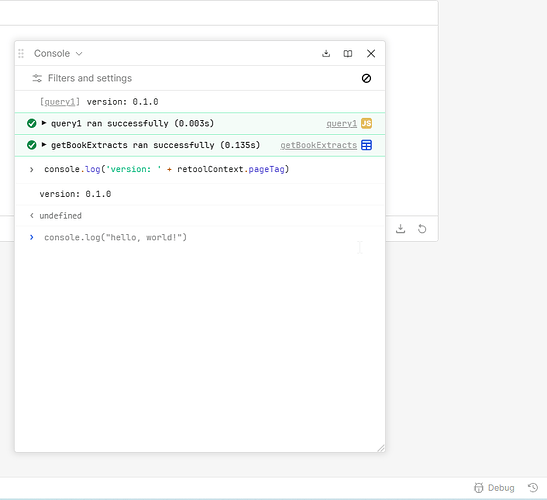547x500 pixels.
Task: Expand the query1 ran successfully entry
Action: 44,123
